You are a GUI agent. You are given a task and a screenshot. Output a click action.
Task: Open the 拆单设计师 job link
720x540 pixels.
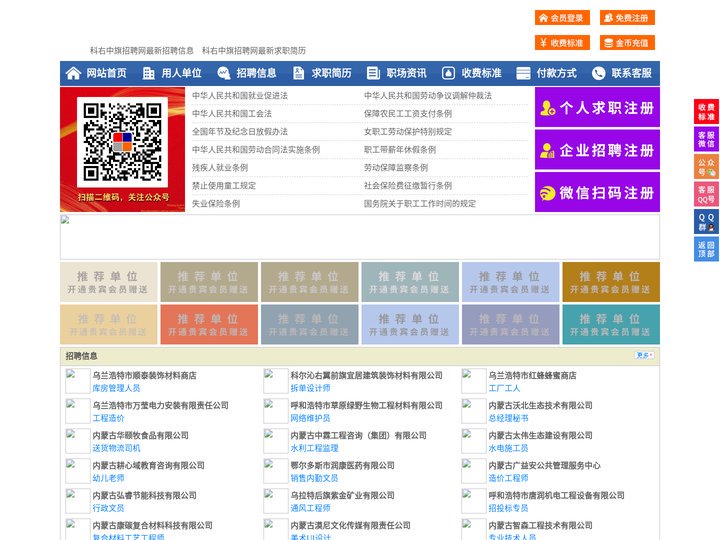310,388
